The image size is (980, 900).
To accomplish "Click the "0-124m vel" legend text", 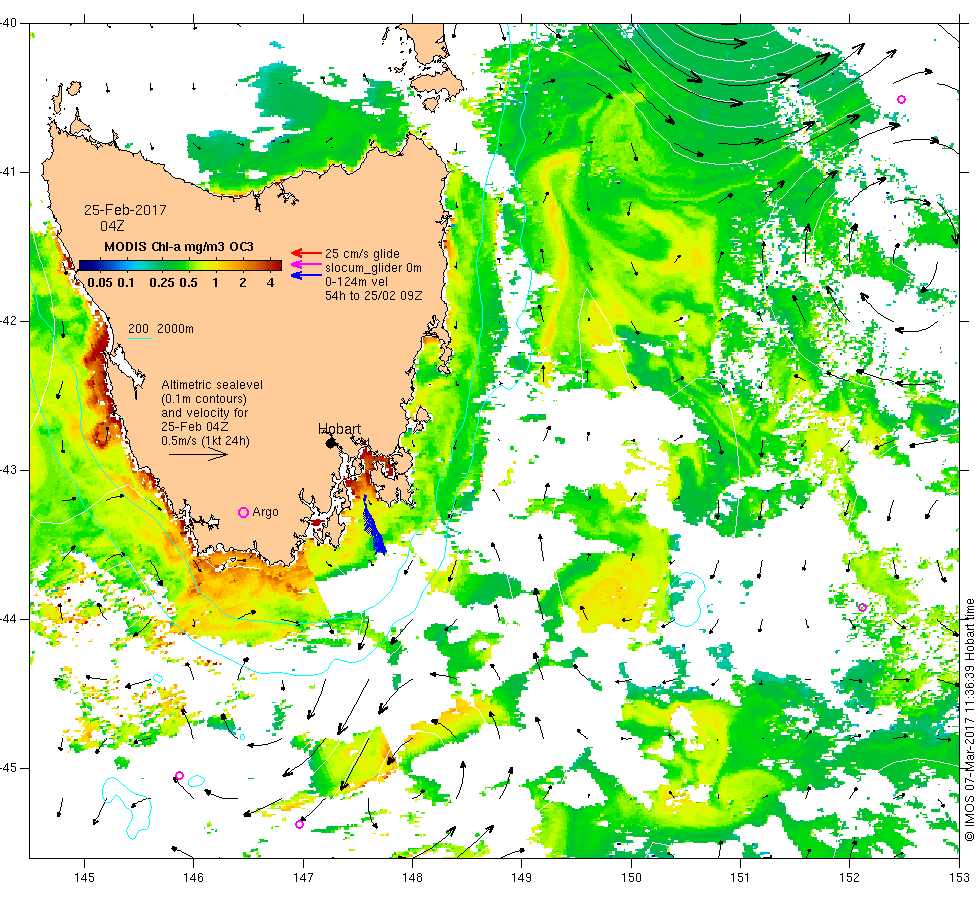I will point(356,282).
